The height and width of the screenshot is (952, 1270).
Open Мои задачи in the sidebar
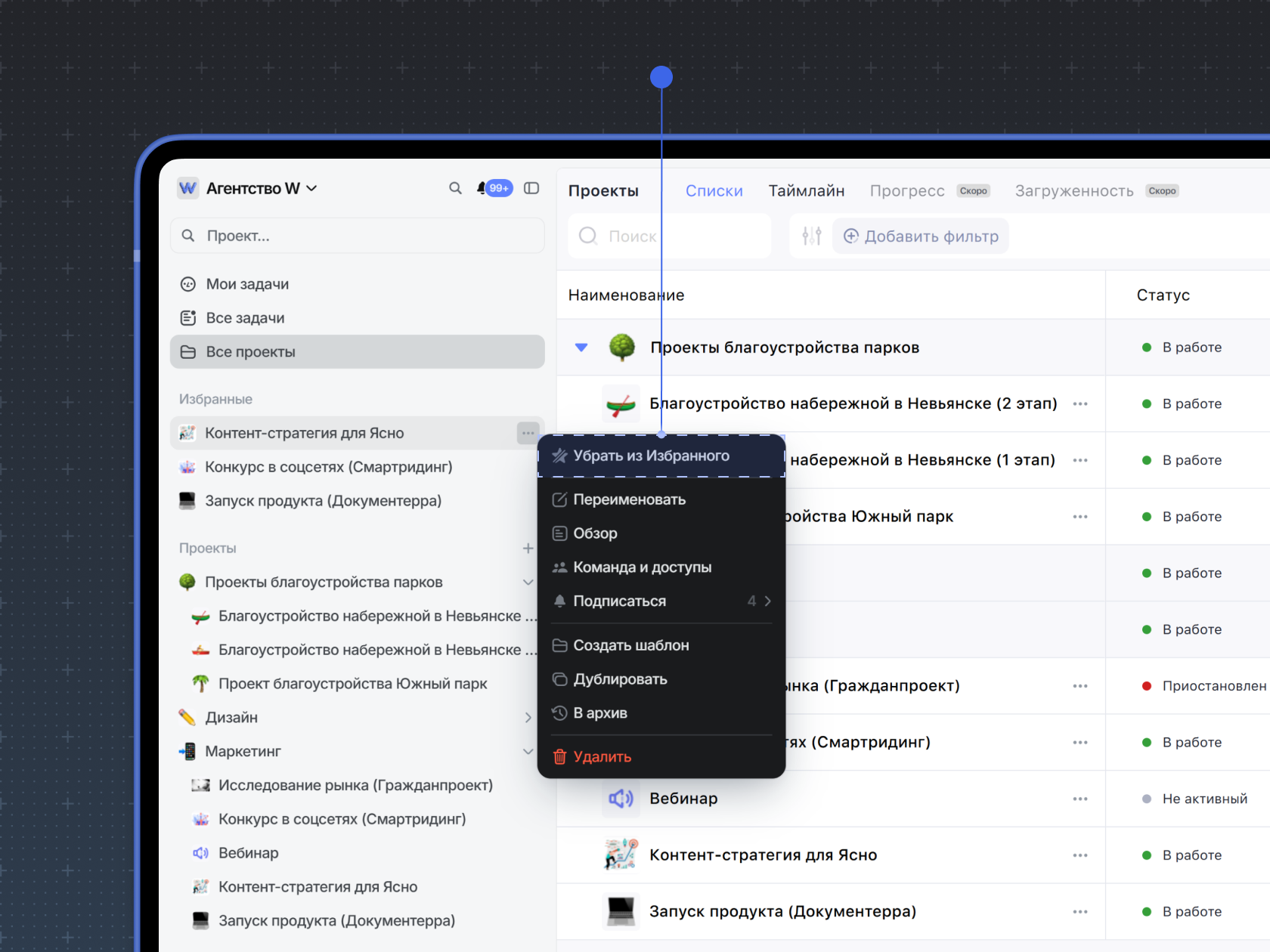click(247, 284)
